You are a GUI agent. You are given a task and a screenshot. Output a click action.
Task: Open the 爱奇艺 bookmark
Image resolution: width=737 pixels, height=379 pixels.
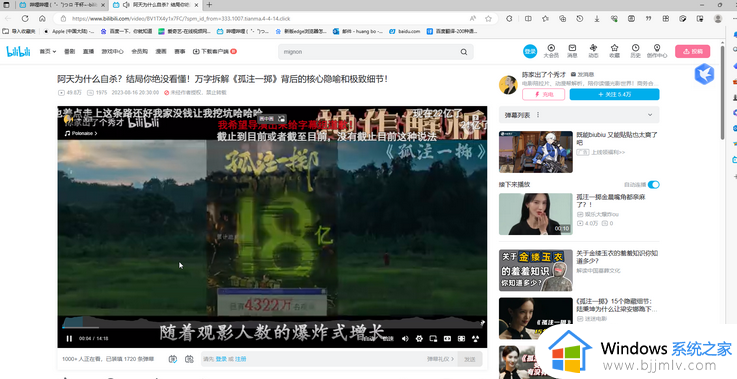point(184,32)
